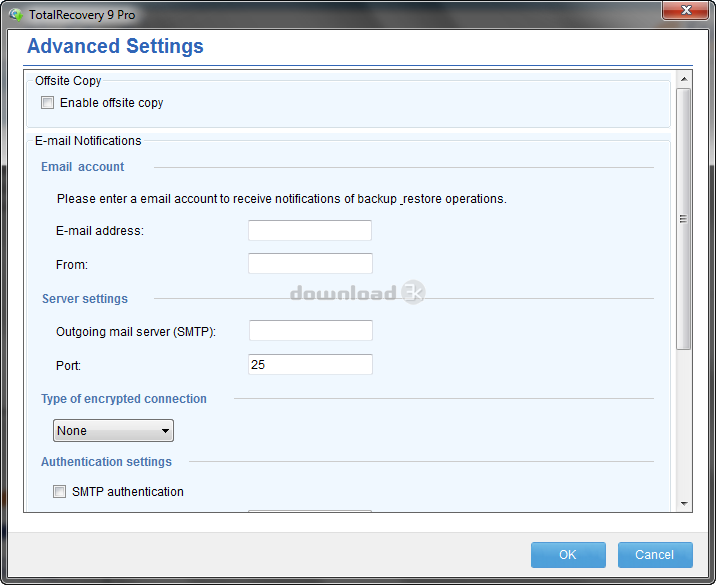Click the Outgoing mail server (SMTP) field
This screenshot has width=716, height=585.
coord(310,331)
